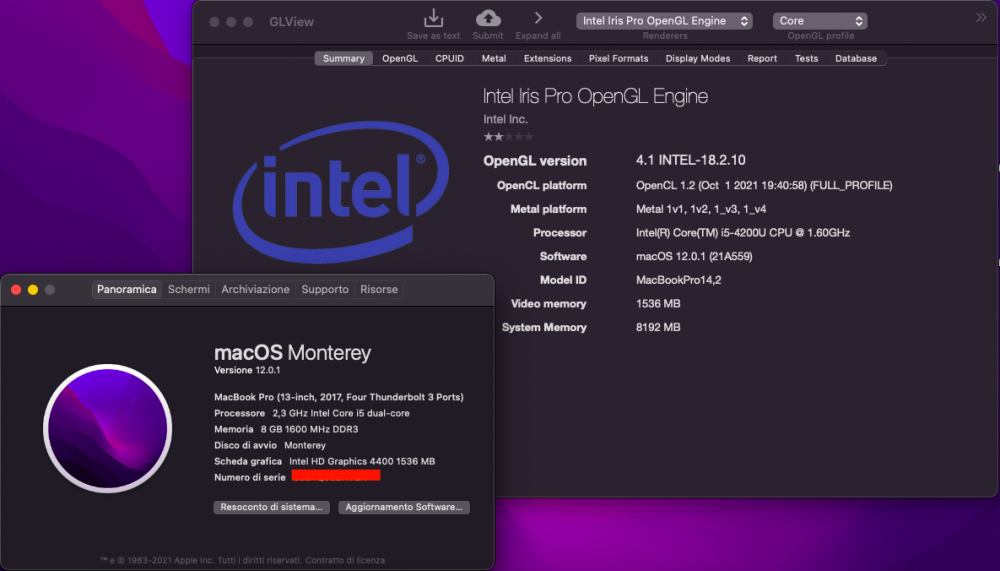The image size is (1000, 571).
Task: Click the Memoria 8 GB 1600 MHz DDR3 line
Action: point(286,429)
